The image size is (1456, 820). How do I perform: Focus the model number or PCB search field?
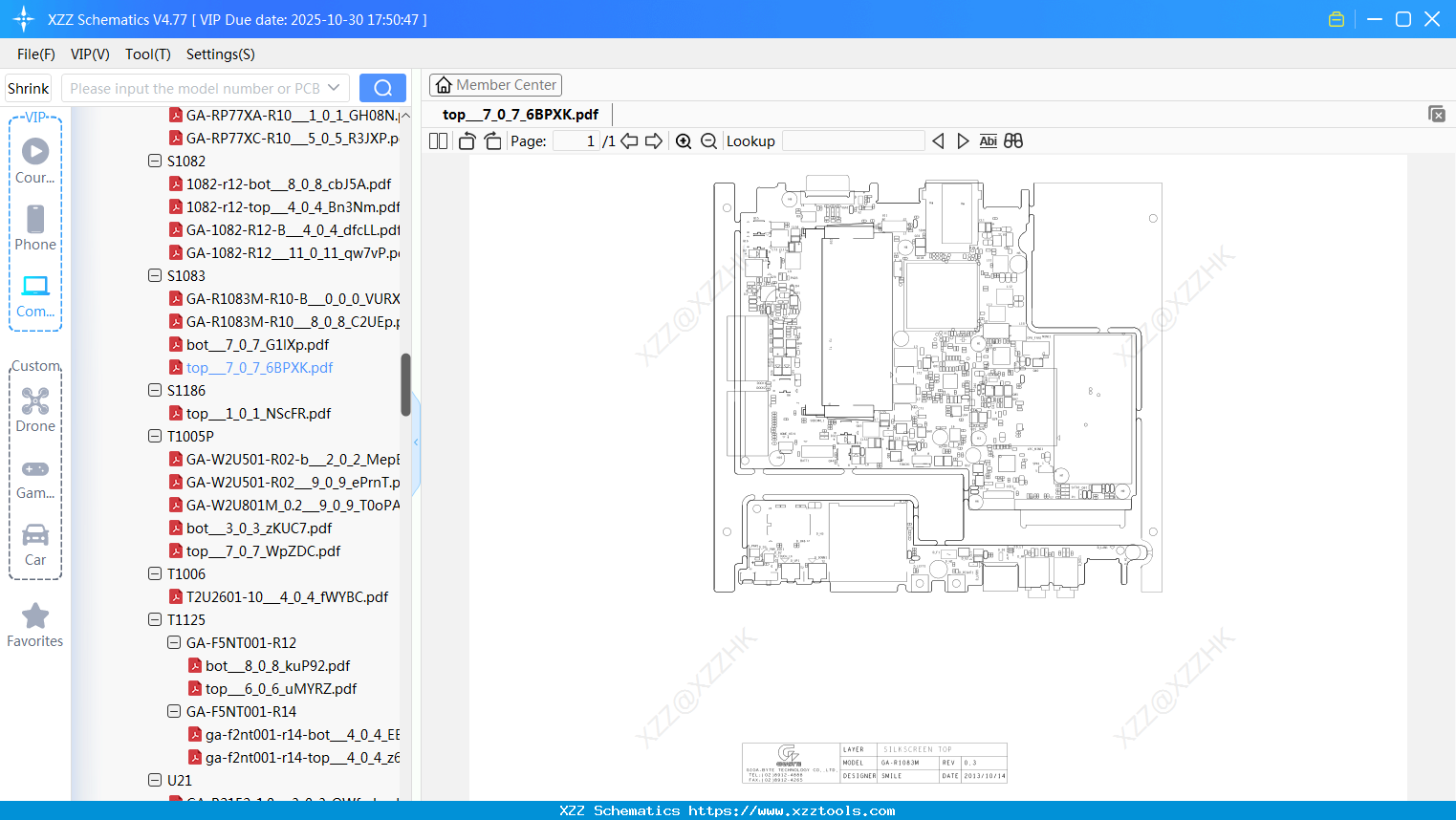(x=195, y=88)
